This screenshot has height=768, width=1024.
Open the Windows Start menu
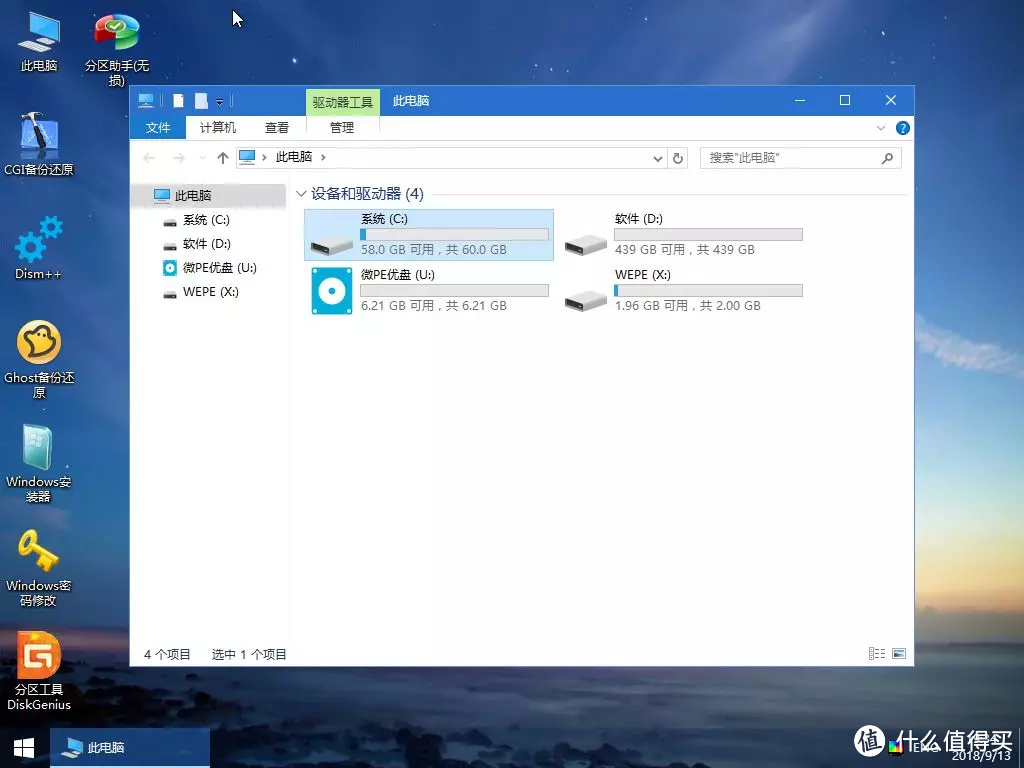click(x=22, y=747)
